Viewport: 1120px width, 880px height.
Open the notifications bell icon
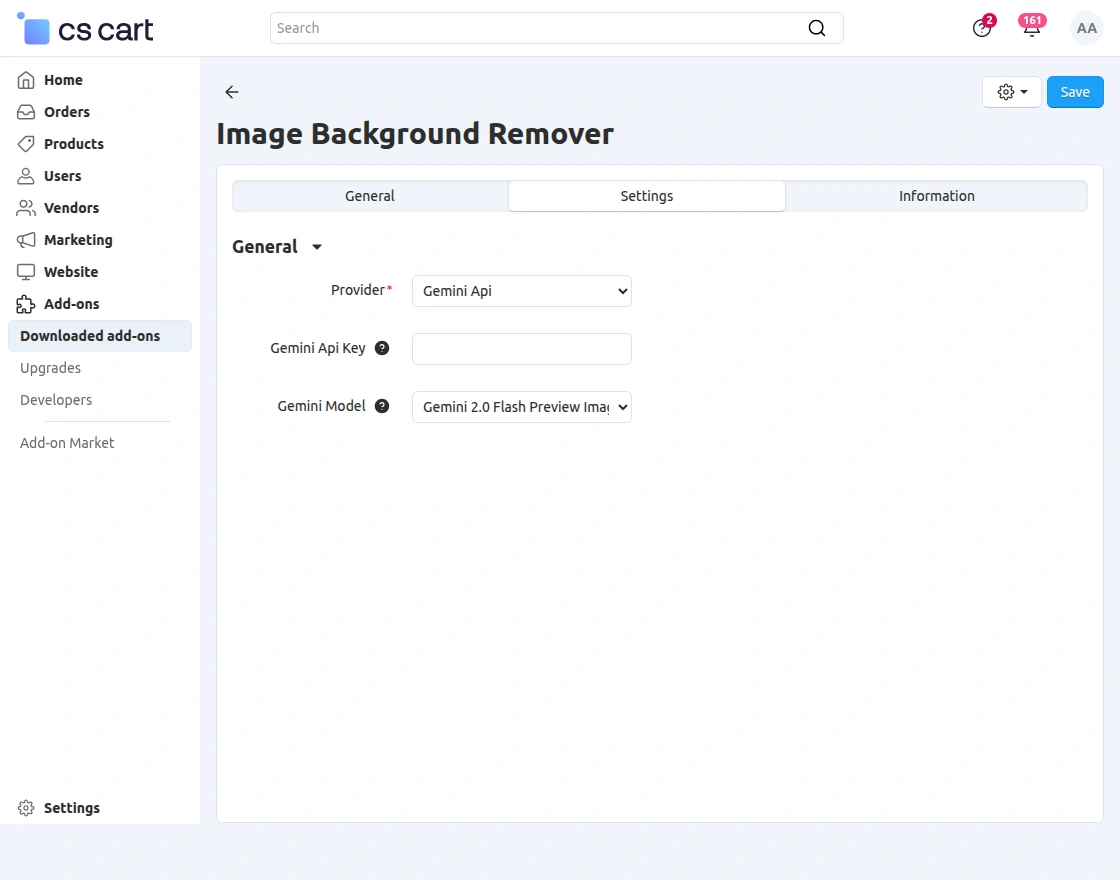click(x=1031, y=28)
